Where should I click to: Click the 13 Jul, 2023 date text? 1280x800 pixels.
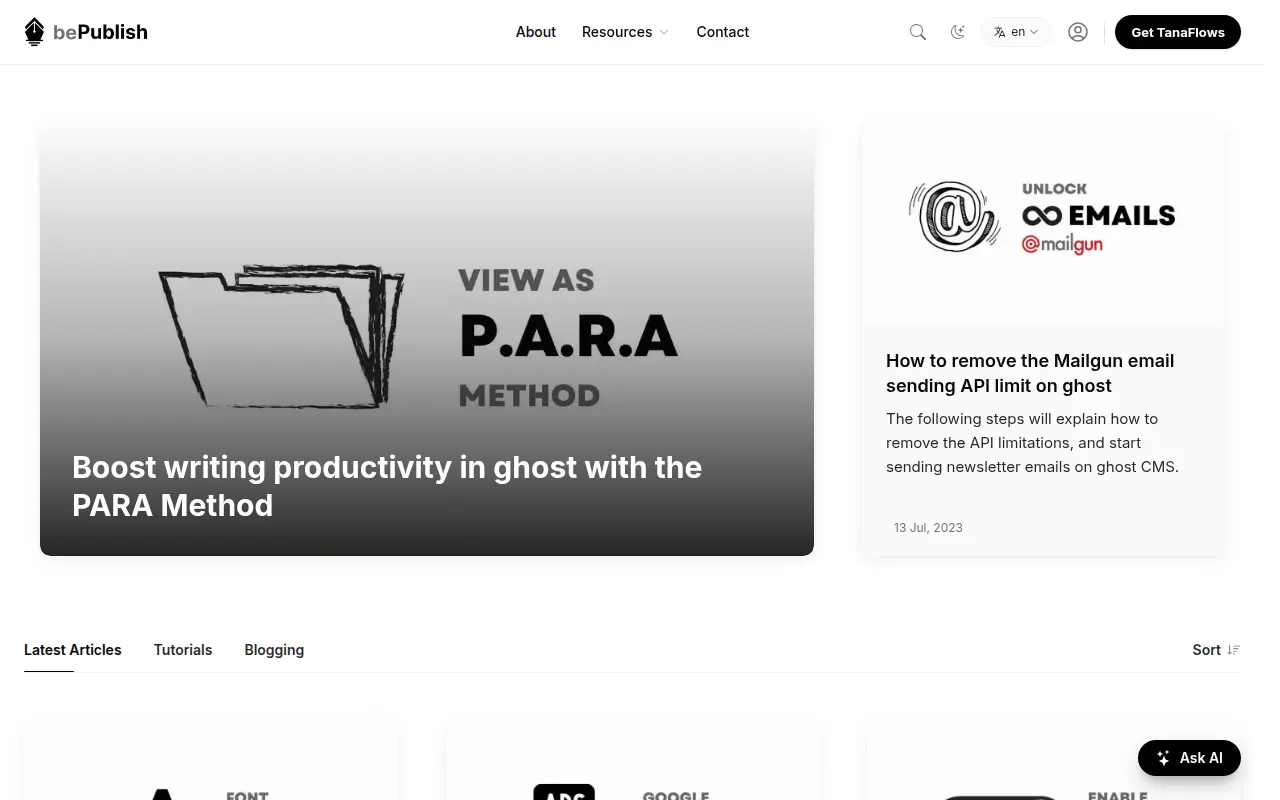928,527
